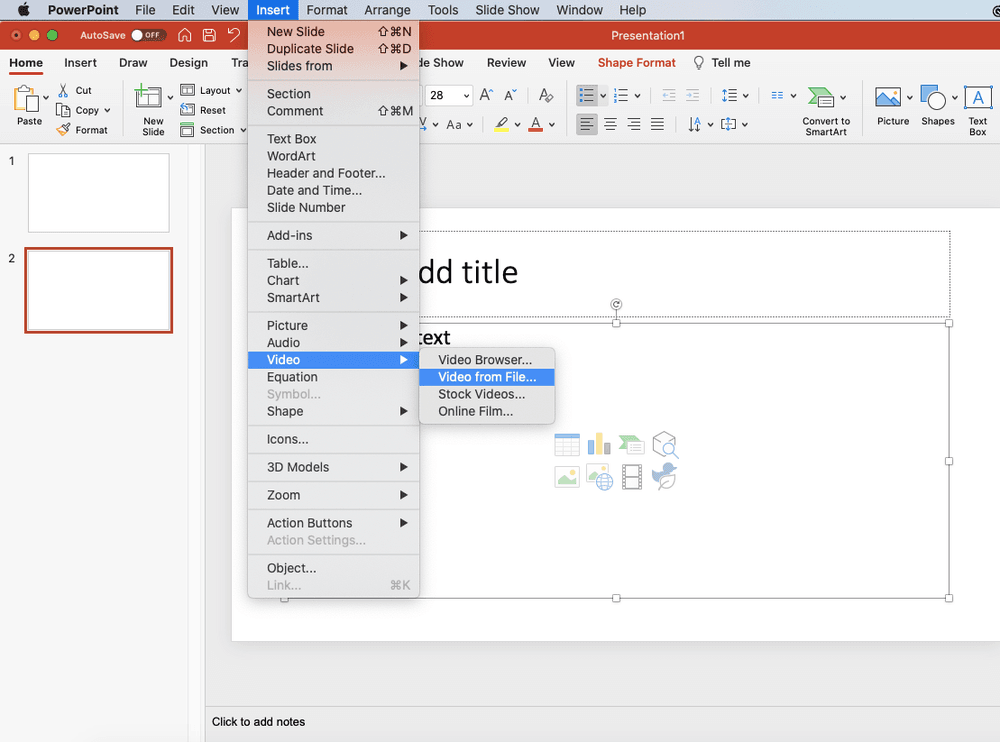Enable center text alignment

click(x=610, y=123)
